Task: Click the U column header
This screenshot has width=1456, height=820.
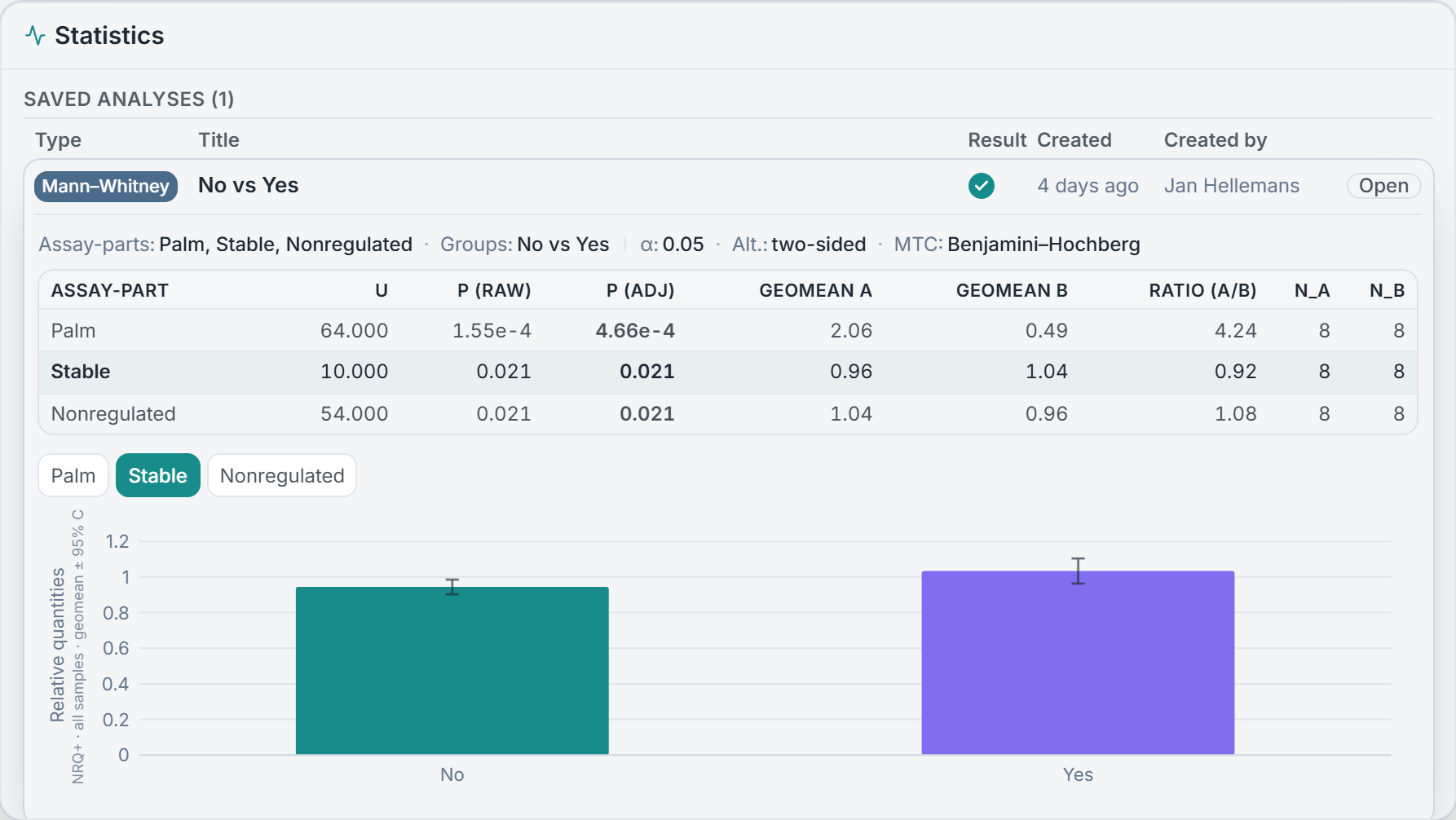Action: coord(382,291)
